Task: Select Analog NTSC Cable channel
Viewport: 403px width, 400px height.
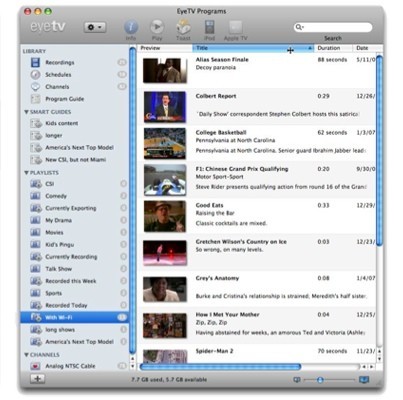Action: pos(70,366)
